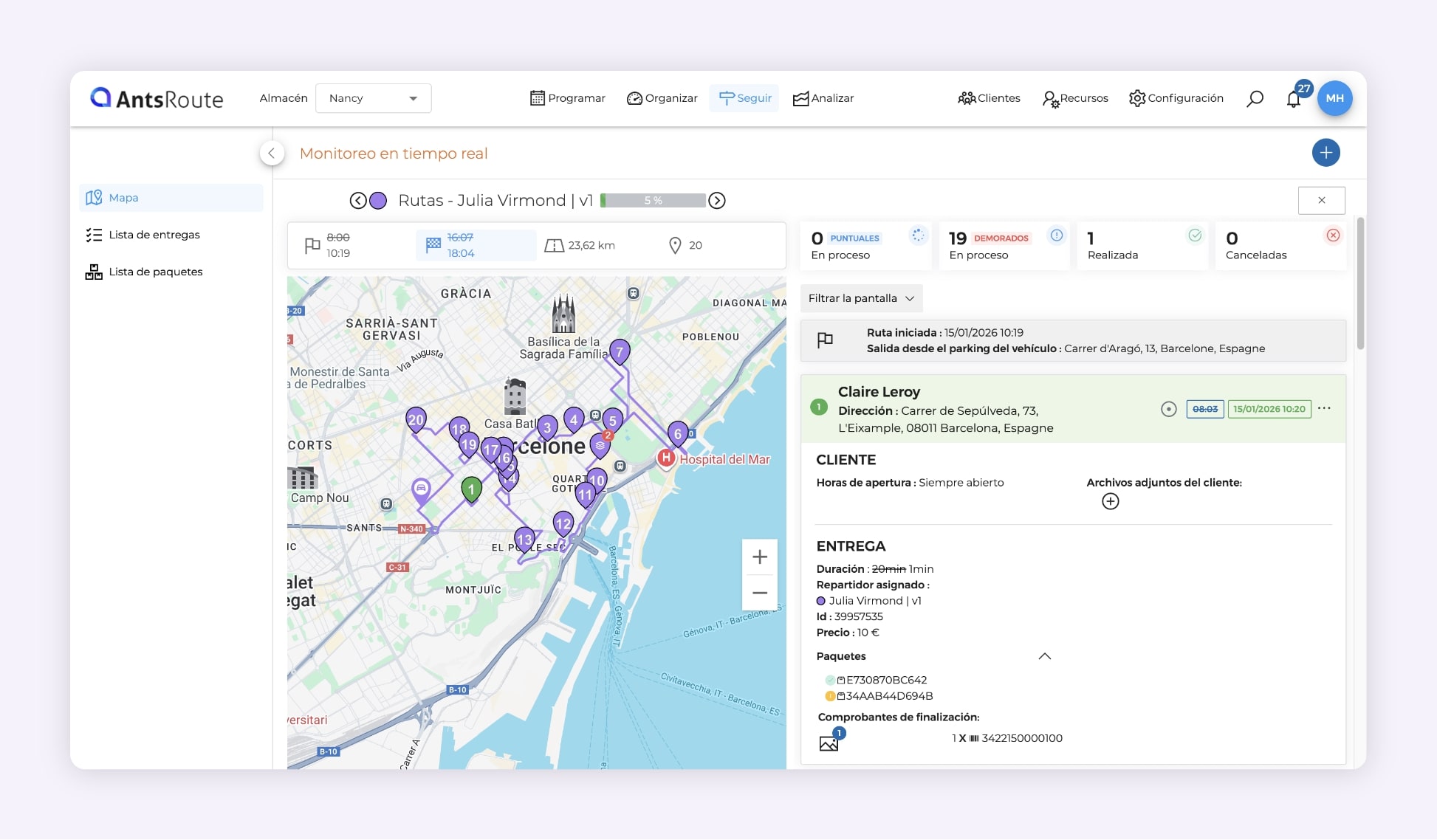Open photo proof image icon
Screen dimensions: 1437x840
[829, 743]
